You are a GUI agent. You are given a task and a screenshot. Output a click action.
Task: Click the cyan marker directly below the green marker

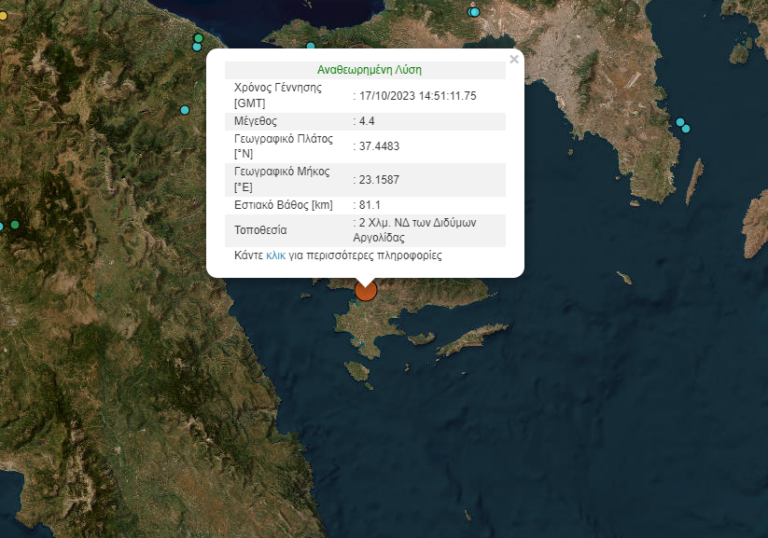[197, 47]
